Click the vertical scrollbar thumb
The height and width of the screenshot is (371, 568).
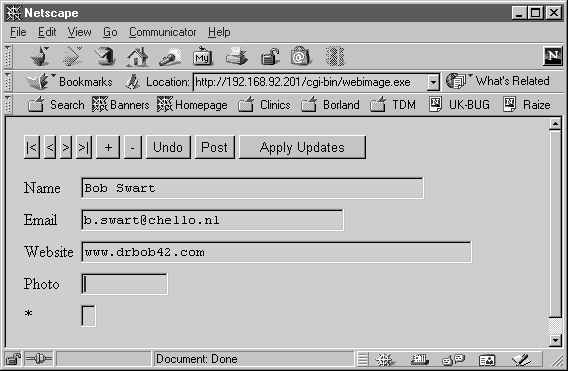tap(555, 223)
